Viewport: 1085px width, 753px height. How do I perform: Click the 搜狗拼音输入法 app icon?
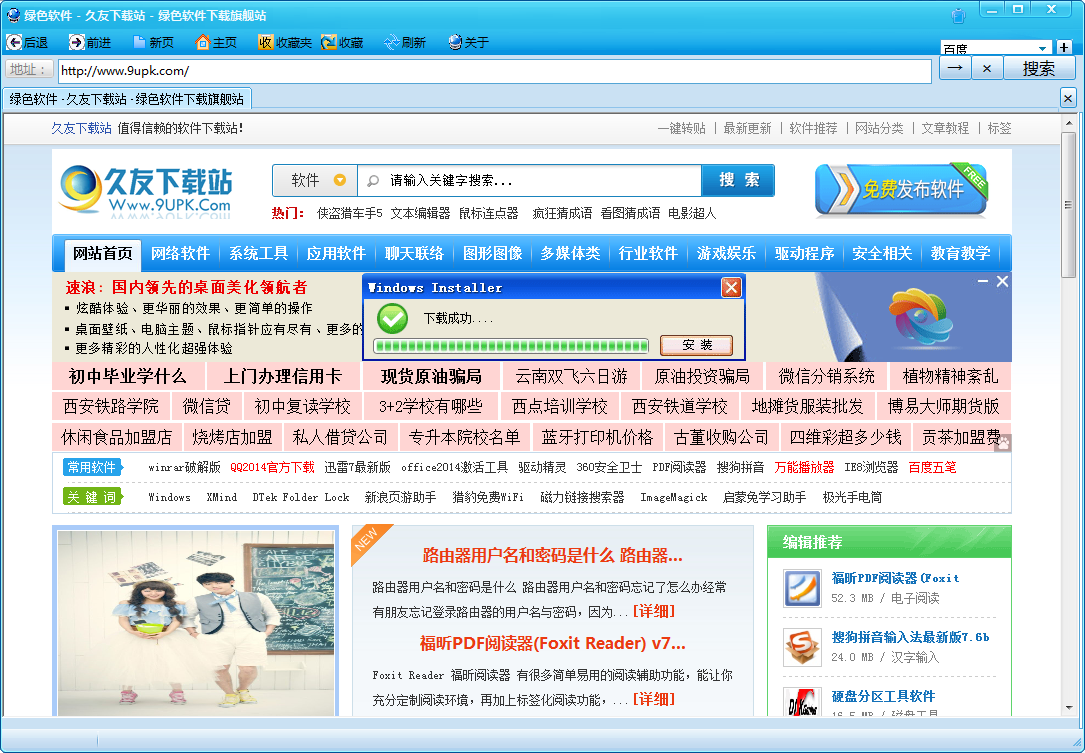coord(802,647)
